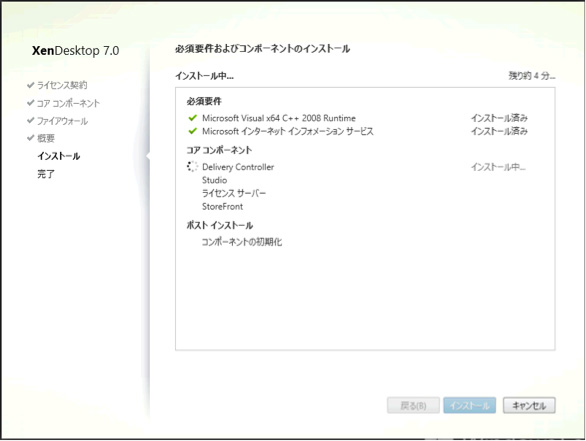Click the blue インストール button

[470, 405]
